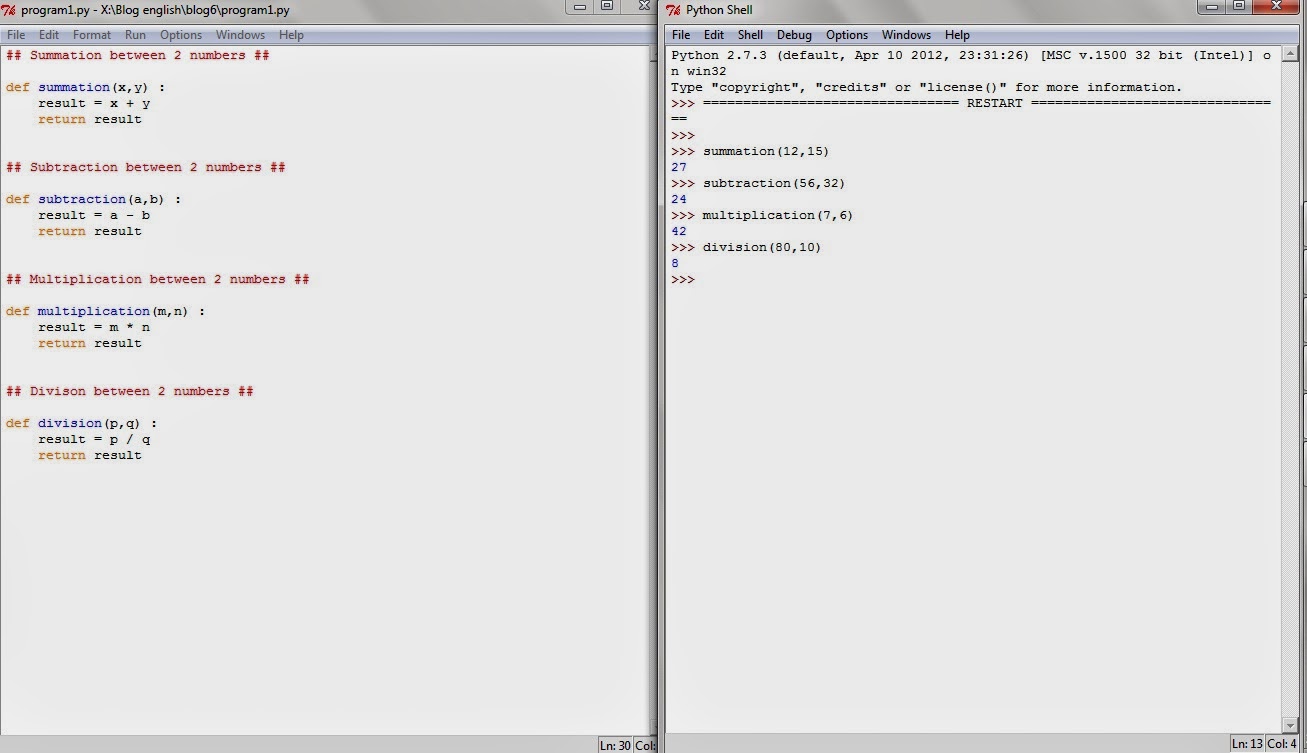Open the Windows menu in Python Shell

[906, 34]
